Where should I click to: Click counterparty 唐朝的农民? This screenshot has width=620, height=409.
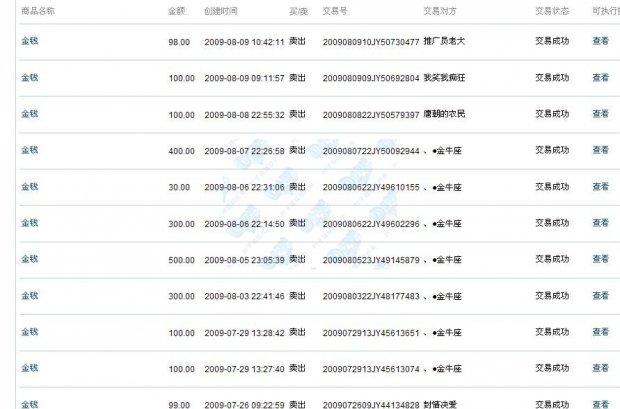click(445, 114)
